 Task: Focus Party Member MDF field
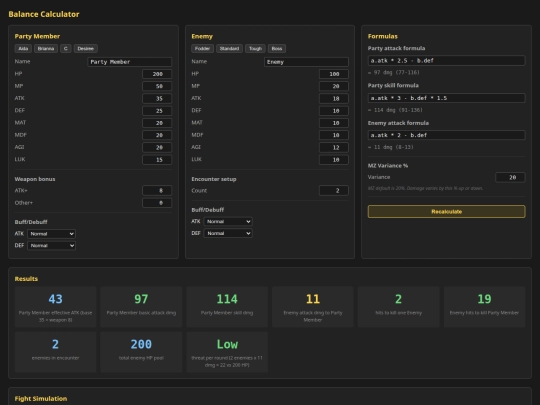pyautogui.click(x=157, y=135)
